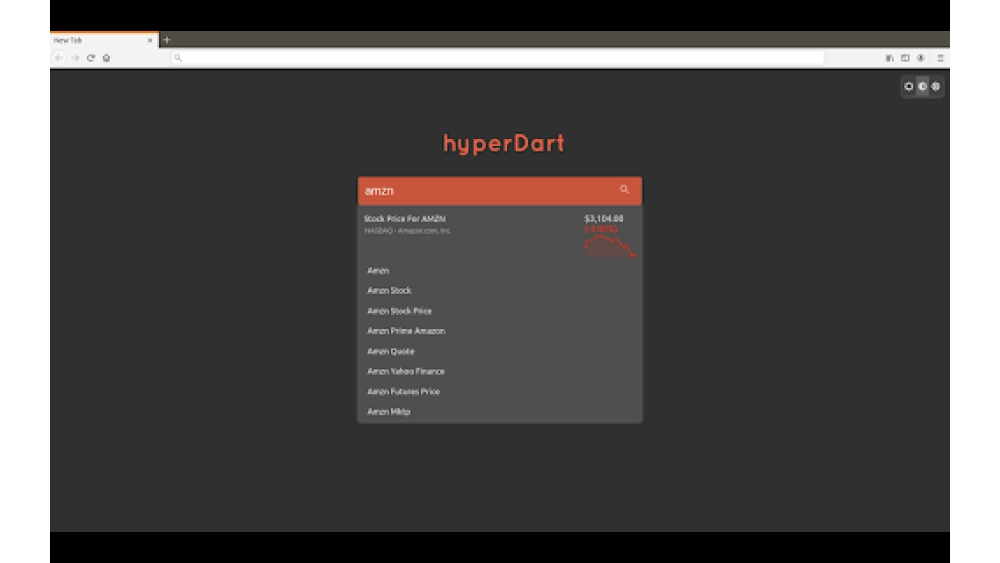The width and height of the screenshot is (1000, 563).
Task: Select the Amzn suggestion
Action: 499,270
